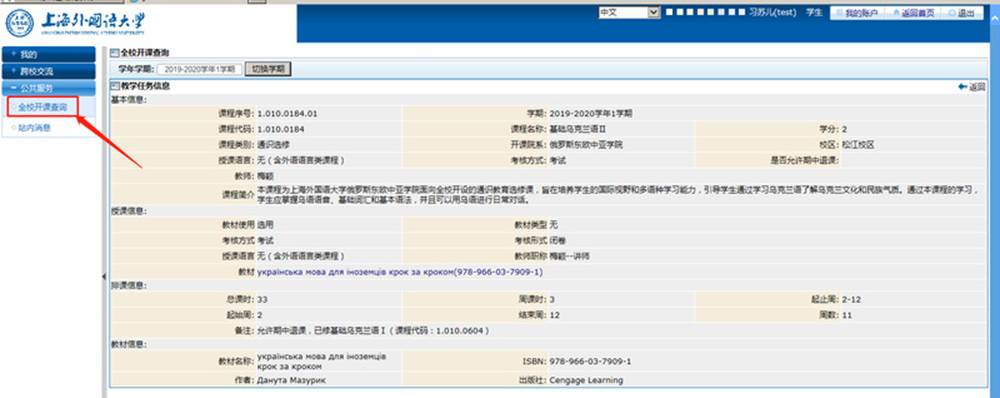The width and height of the screenshot is (1000, 398).
Task: Click the user name 习苏儿(test)
Action: [772, 12]
